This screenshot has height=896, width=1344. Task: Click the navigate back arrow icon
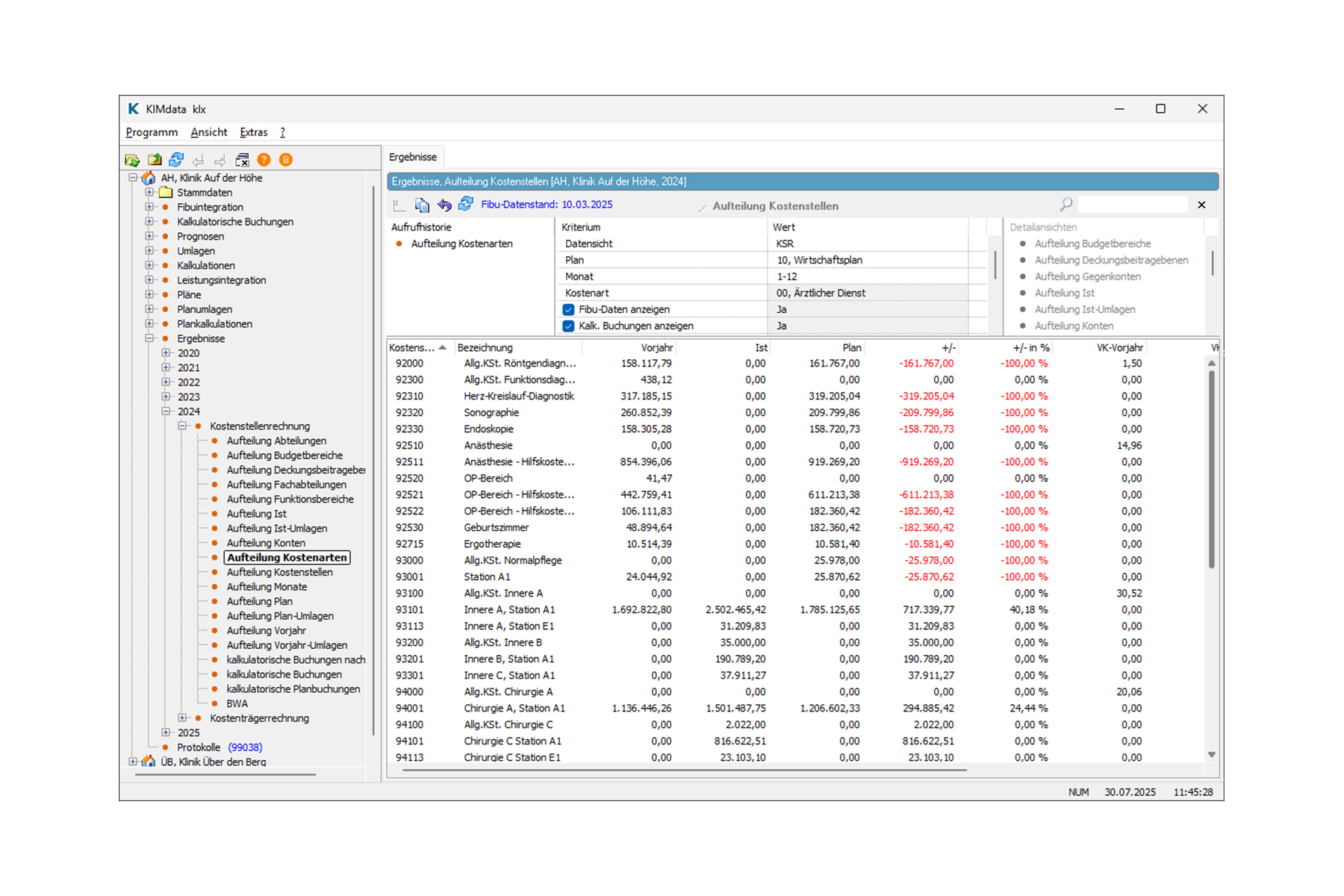[198, 160]
